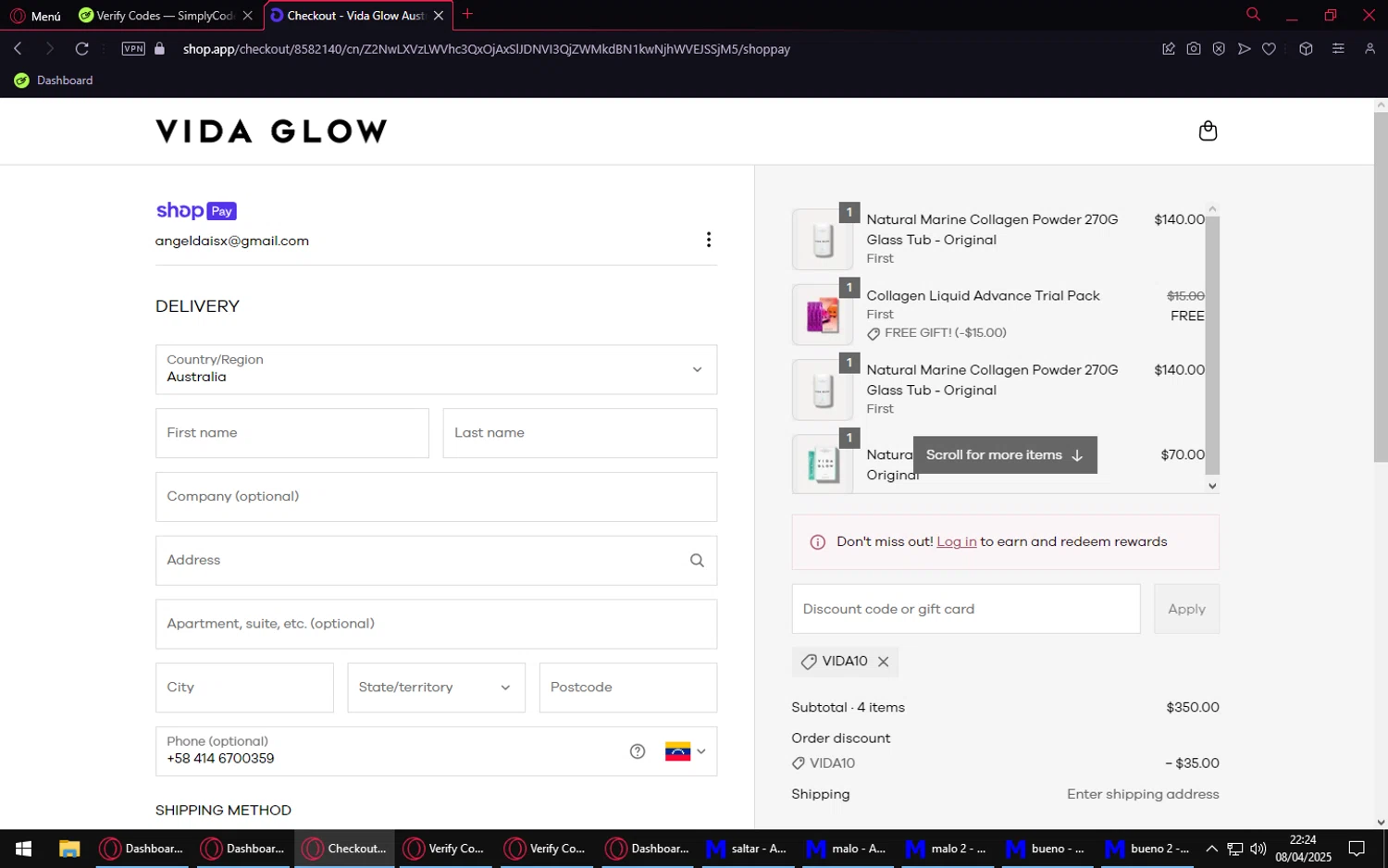Click the Vida Glow logo
Screen dimensions: 1388x868
(x=271, y=131)
